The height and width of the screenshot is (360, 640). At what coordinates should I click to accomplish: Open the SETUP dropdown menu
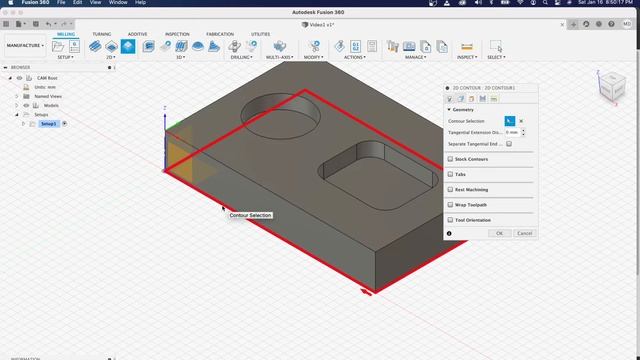click(65, 57)
